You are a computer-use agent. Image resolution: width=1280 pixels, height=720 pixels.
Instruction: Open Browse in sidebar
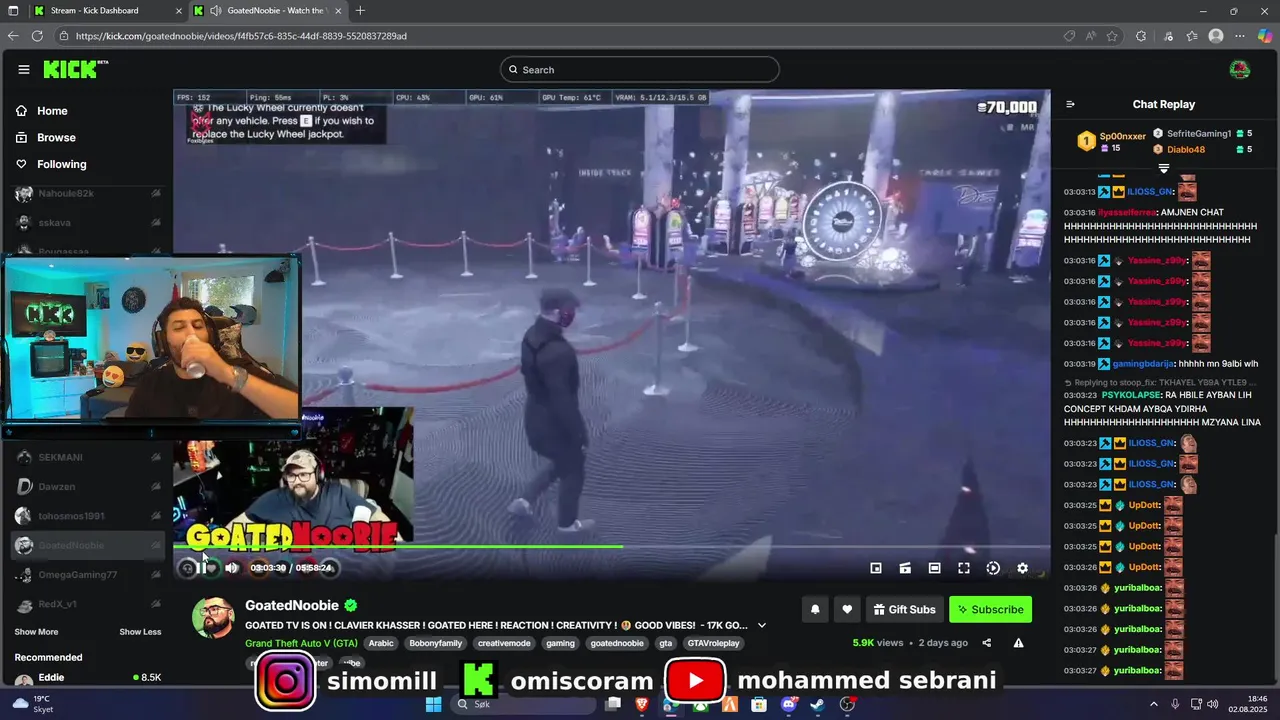click(x=46, y=137)
